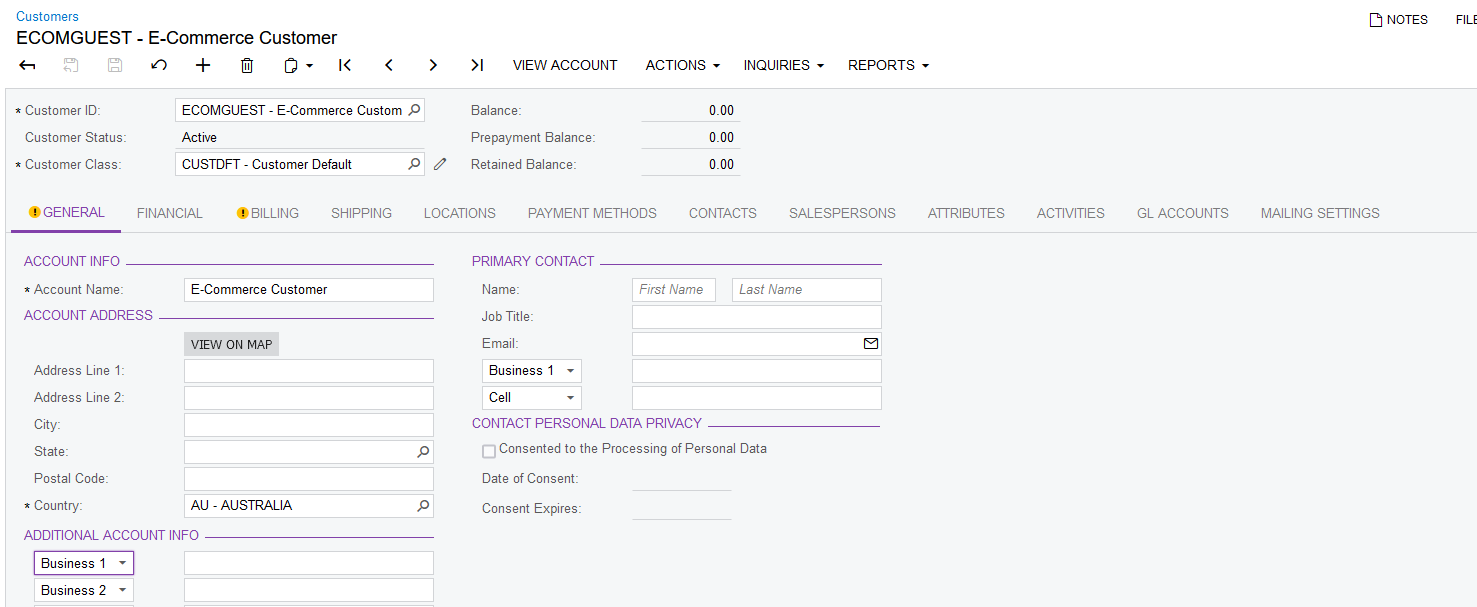Click the Business 2 number field
Viewport: 1477px width, 607px height.
(309, 590)
